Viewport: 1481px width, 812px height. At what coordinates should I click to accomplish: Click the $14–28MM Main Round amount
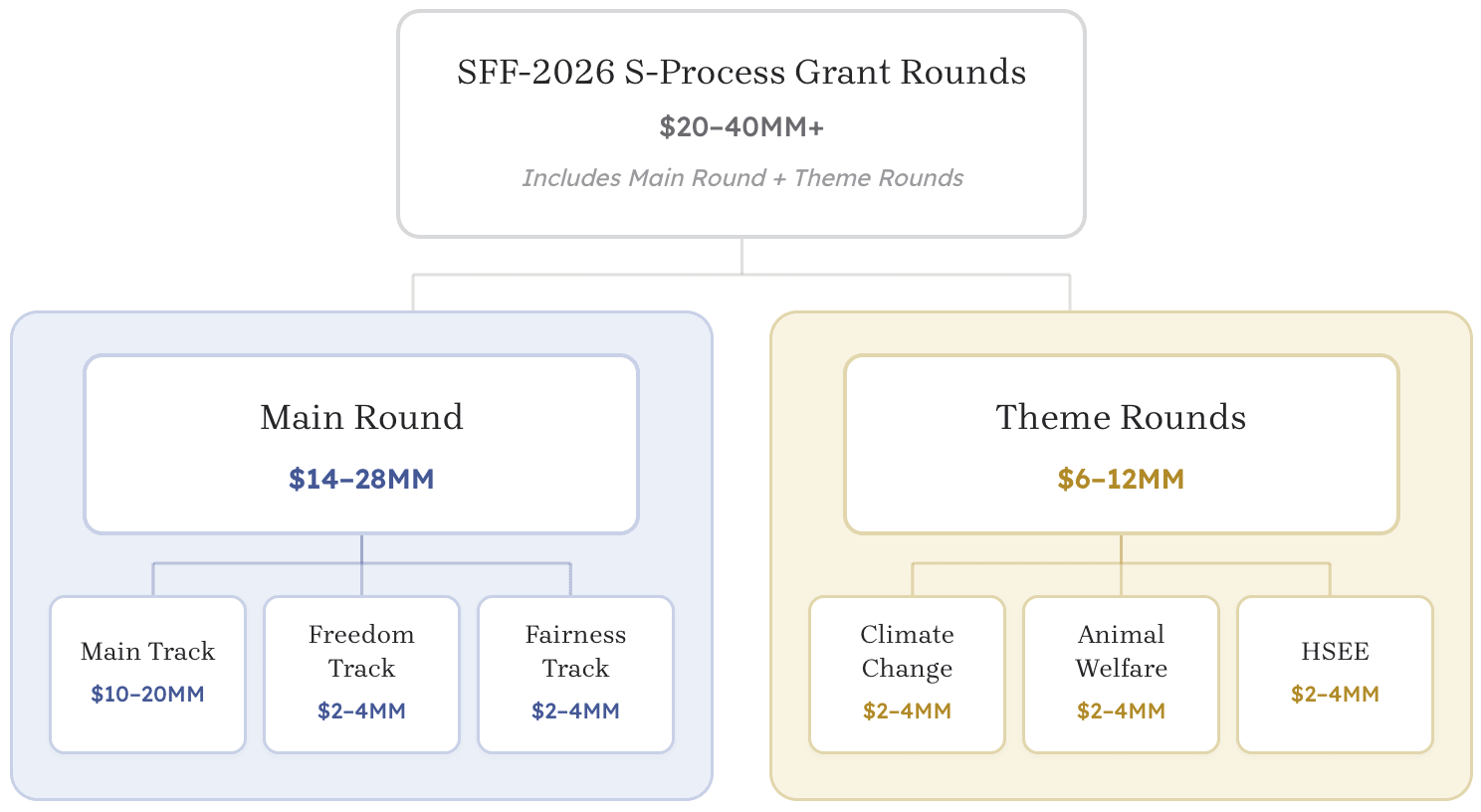tap(361, 480)
